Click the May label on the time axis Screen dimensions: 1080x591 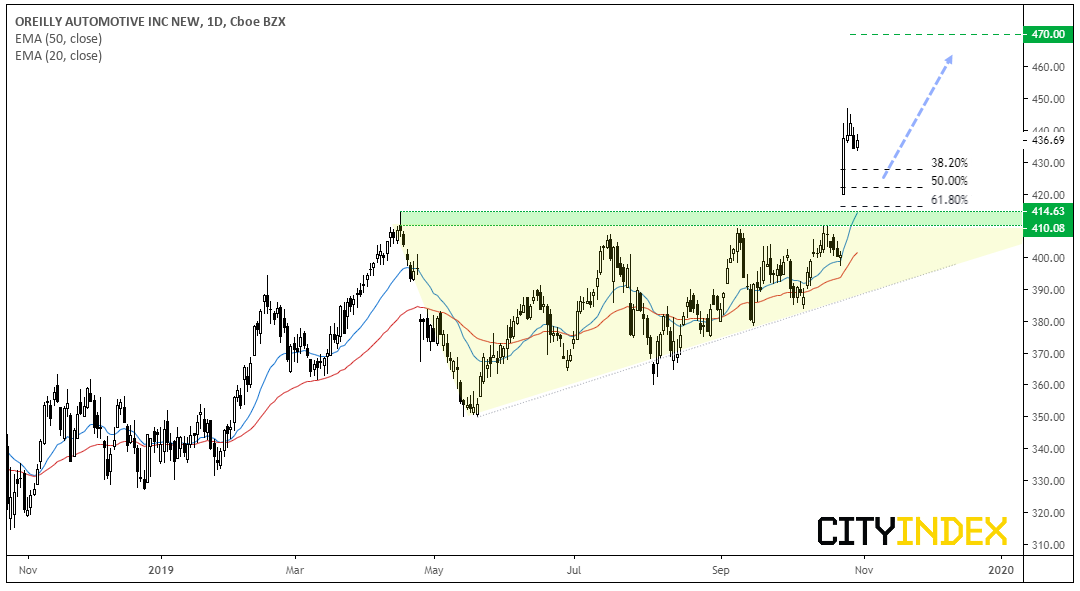click(x=434, y=570)
